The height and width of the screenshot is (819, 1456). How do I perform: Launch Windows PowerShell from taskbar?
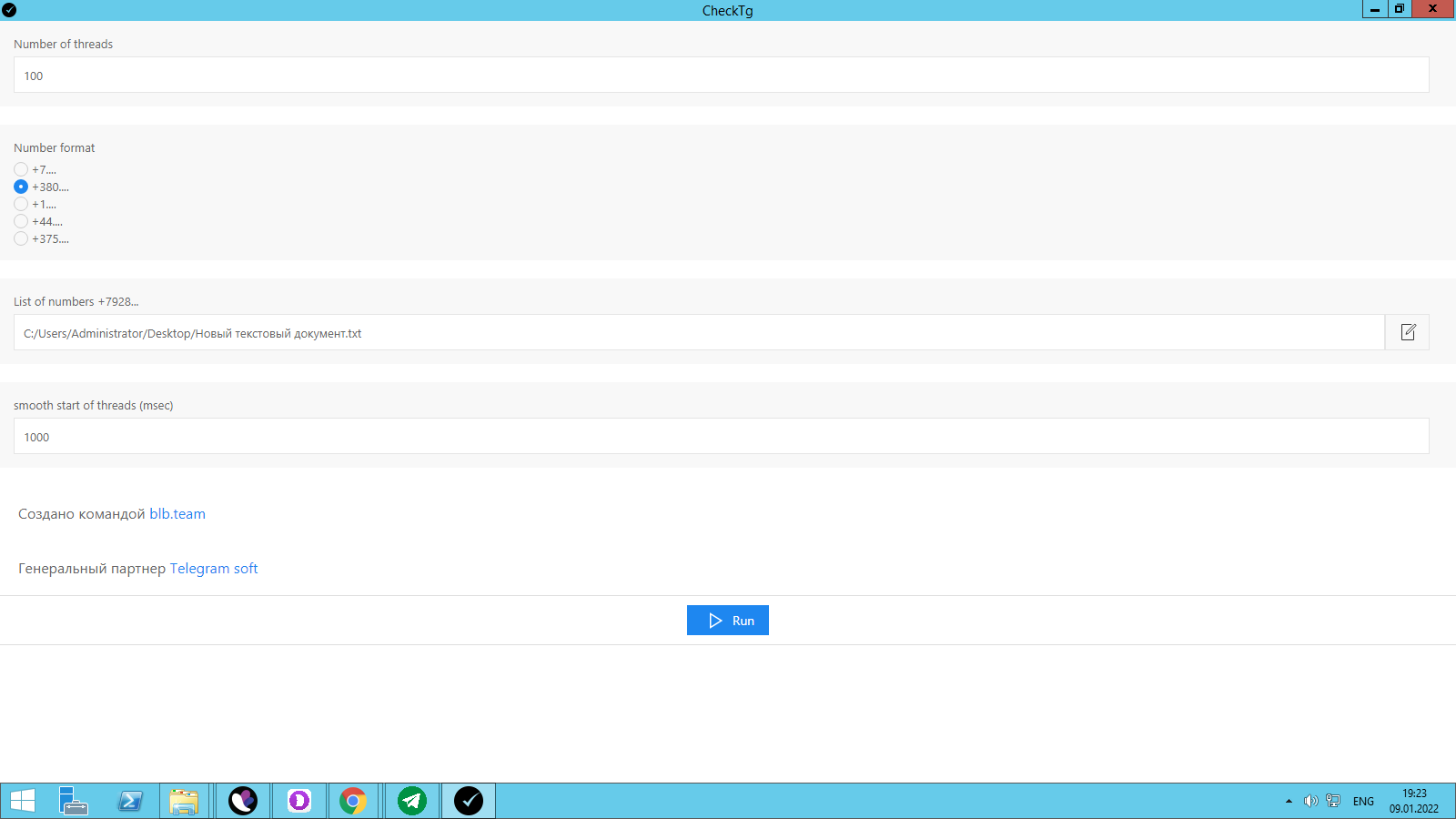click(x=130, y=801)
